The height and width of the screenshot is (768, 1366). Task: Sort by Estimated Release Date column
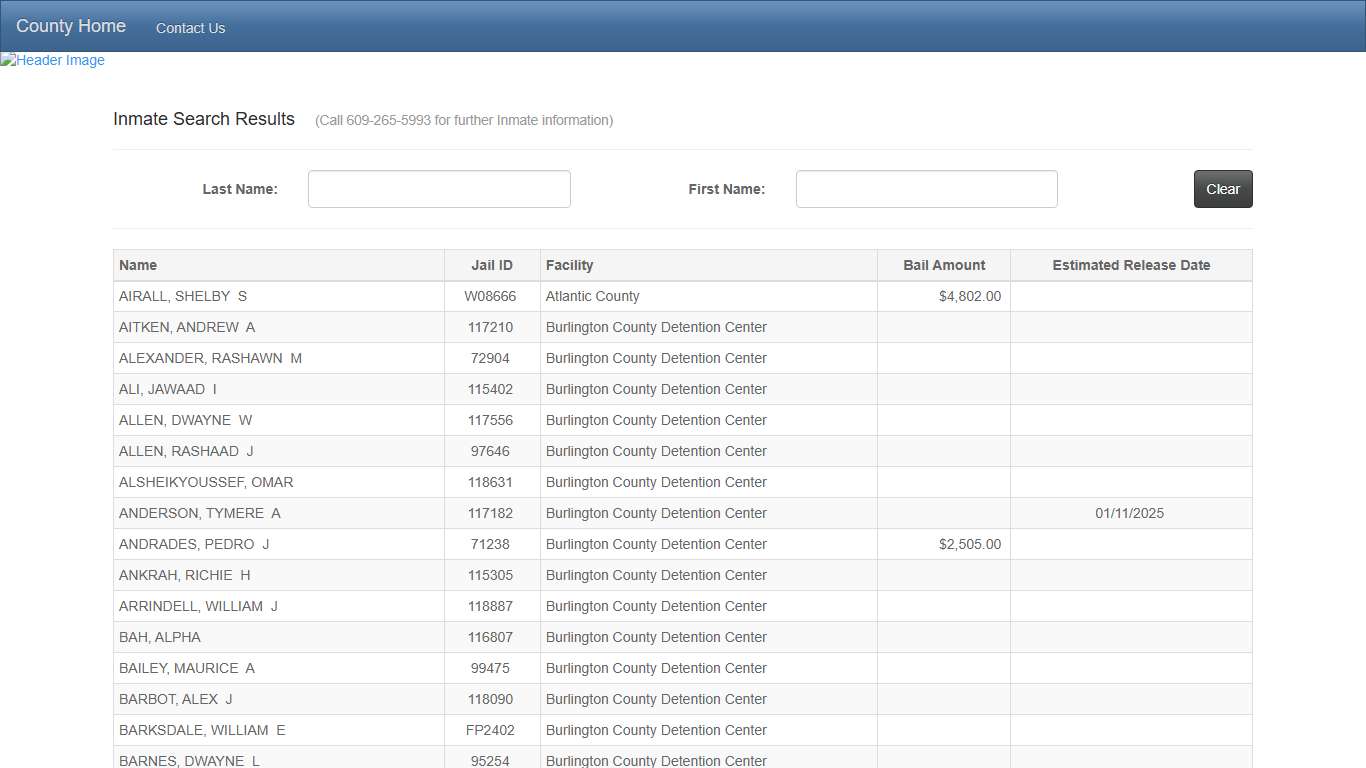click(1131, 265)
